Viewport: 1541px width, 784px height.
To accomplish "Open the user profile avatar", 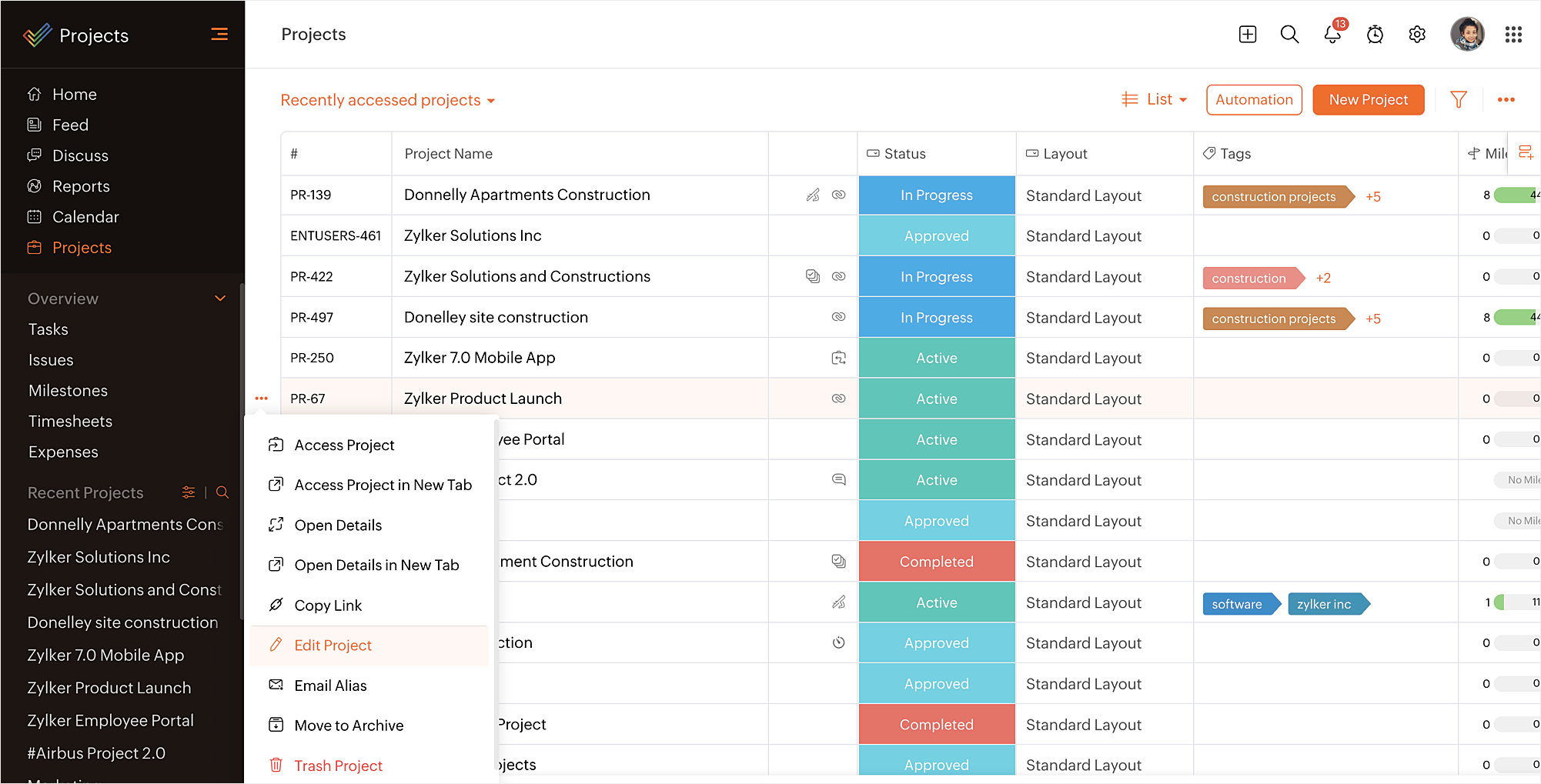I will [x=1467, y=35].
